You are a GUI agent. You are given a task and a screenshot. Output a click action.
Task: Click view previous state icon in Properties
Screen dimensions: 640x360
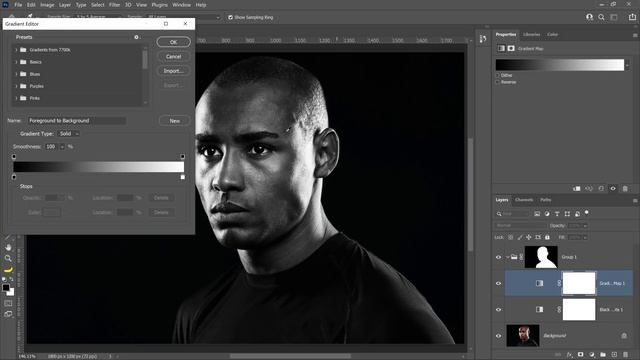589,189
